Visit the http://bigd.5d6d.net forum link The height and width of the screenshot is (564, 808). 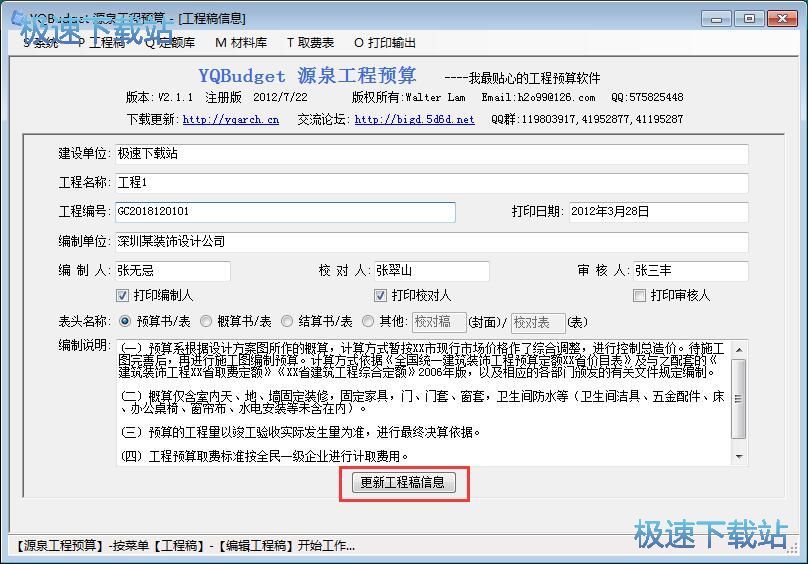pyautogui.click(x=414, y=120)
